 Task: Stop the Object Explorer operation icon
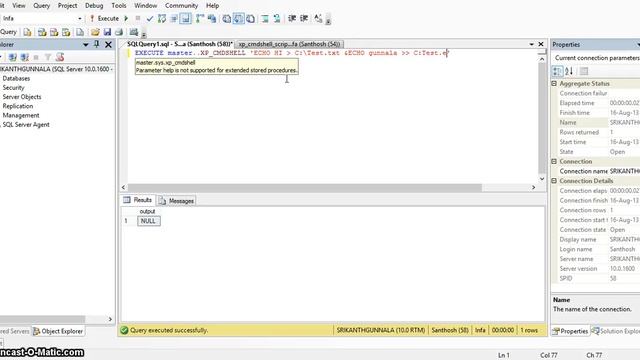pos(36,57)
